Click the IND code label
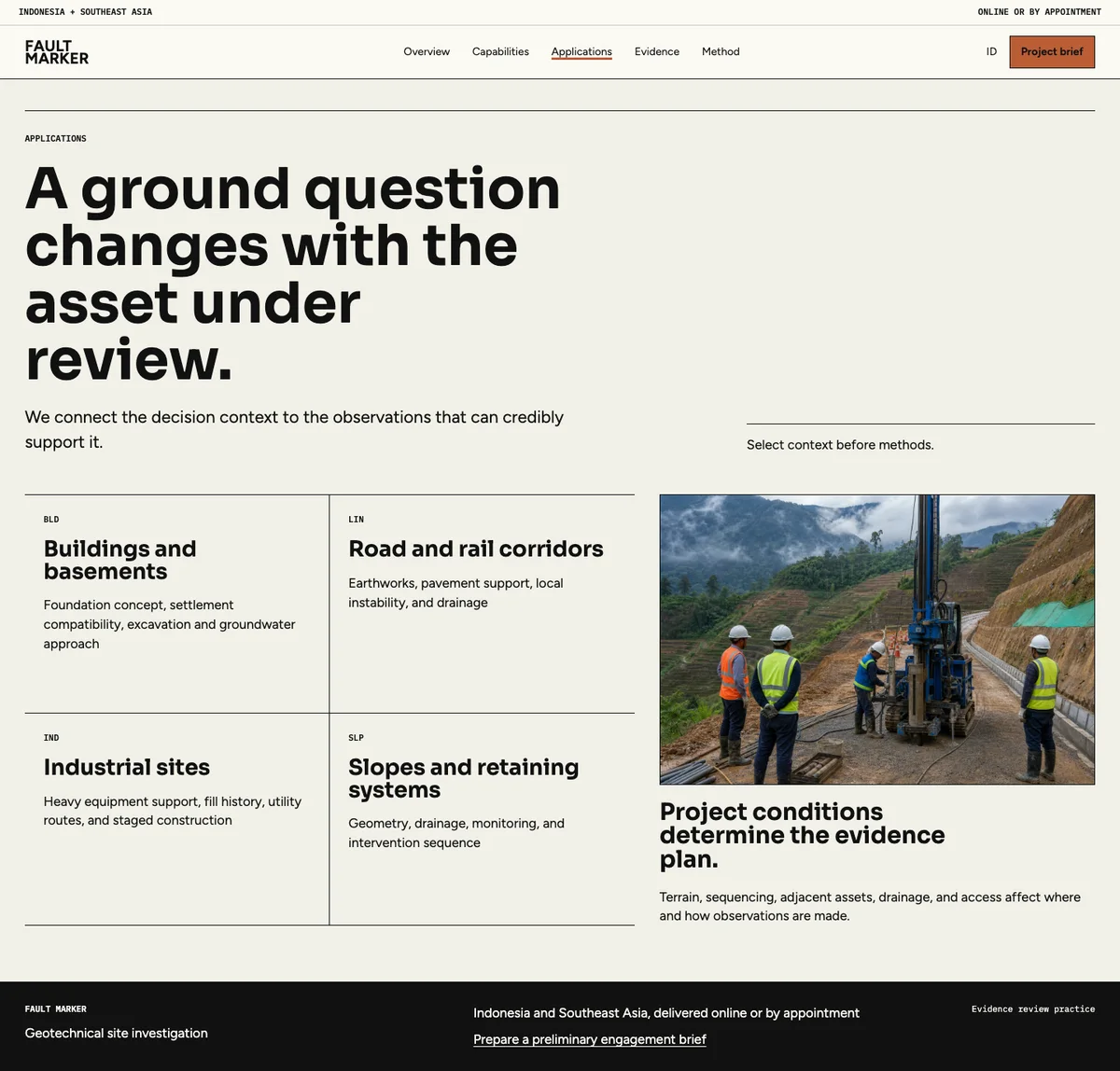Viewport: 1120px width, 1071px height. click(51, 738)
